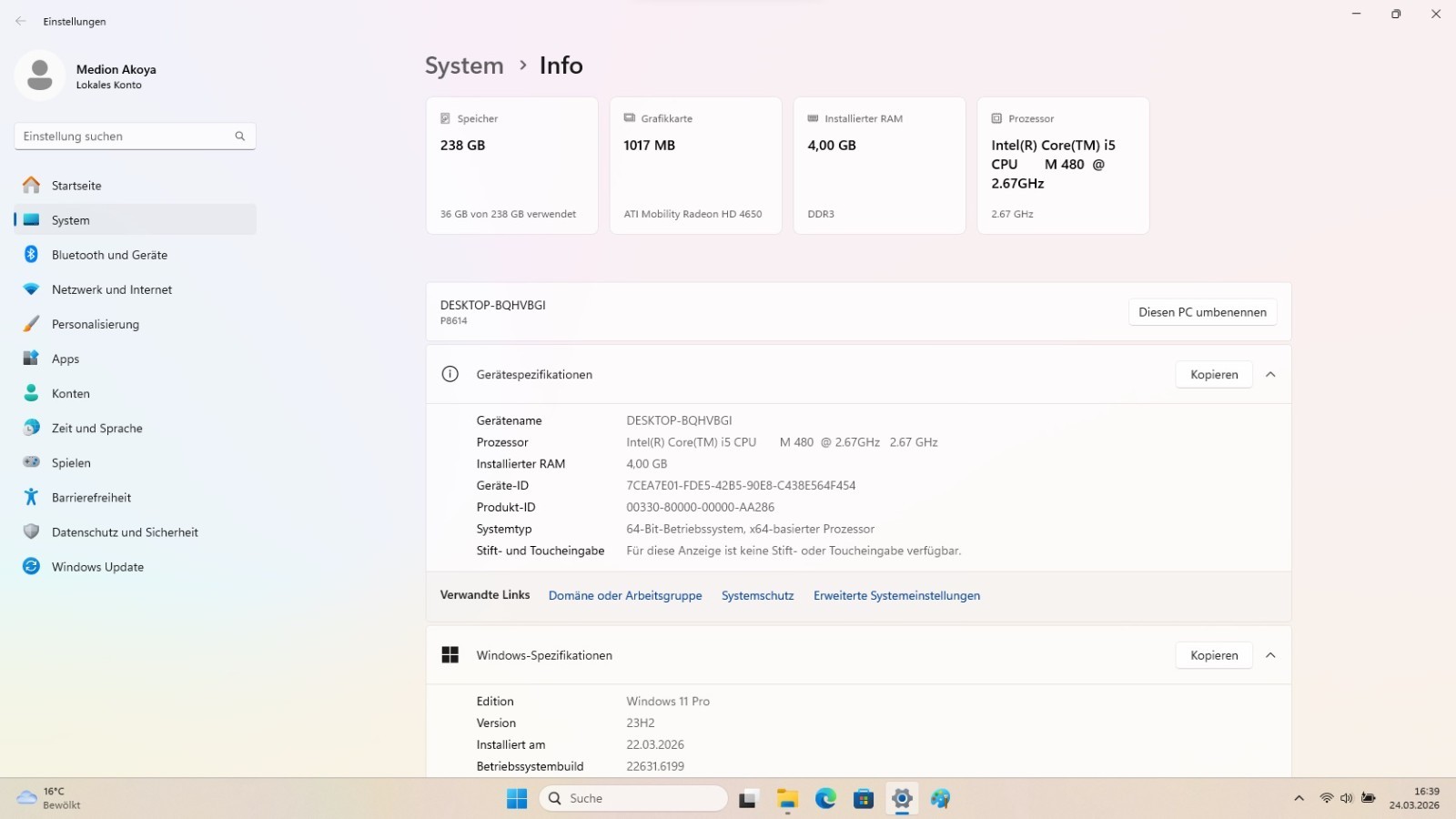Collapse the Windows-Spezifikationen section
The height and width of the screenshot is (819, 1456).
tap(1270, 655)
